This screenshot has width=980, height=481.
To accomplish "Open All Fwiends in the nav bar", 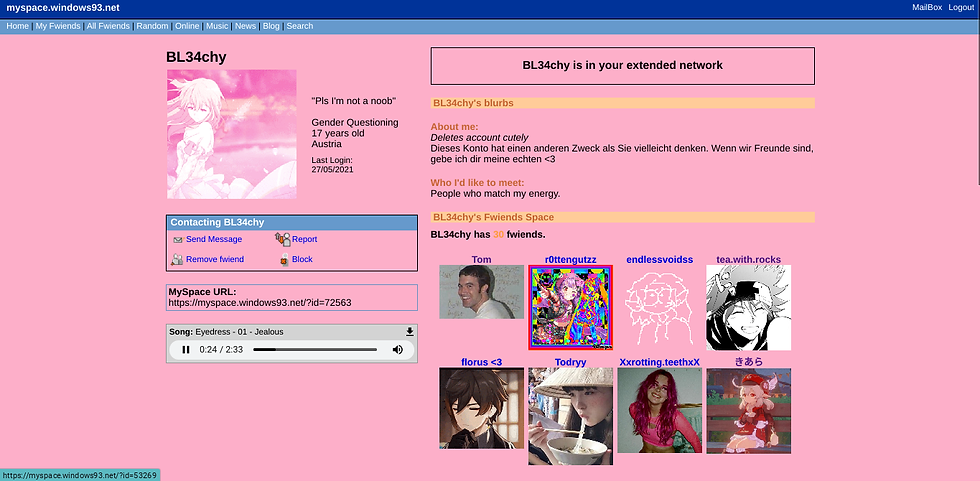I will (x=108, y=26).
